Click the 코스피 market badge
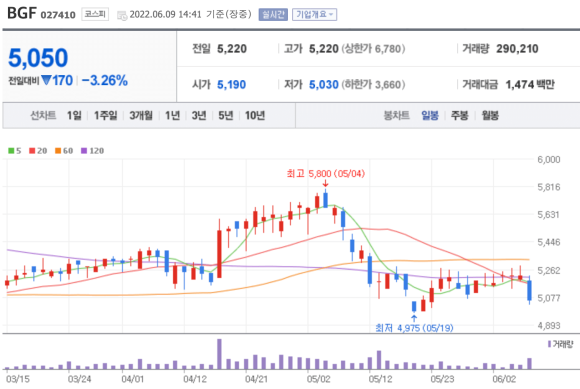Viewport: 580px width, 389px height. click(x=95, y=14)
